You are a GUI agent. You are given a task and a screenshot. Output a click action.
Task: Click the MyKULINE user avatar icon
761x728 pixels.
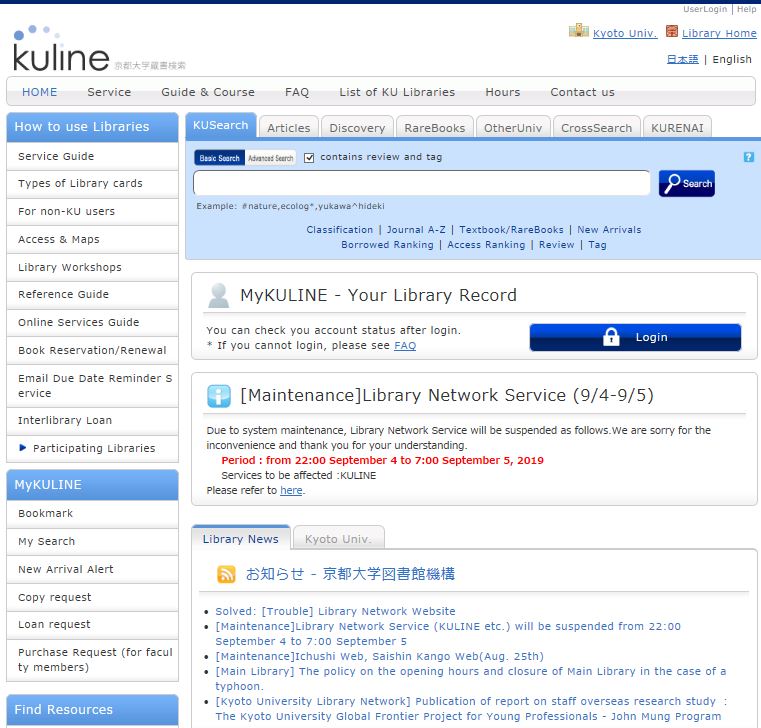pyautogui.click(x=218, y=295)
